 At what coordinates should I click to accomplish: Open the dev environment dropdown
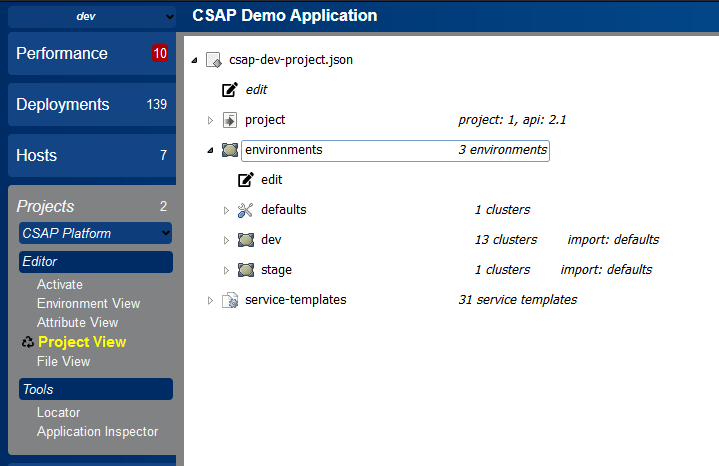(92, 17)
